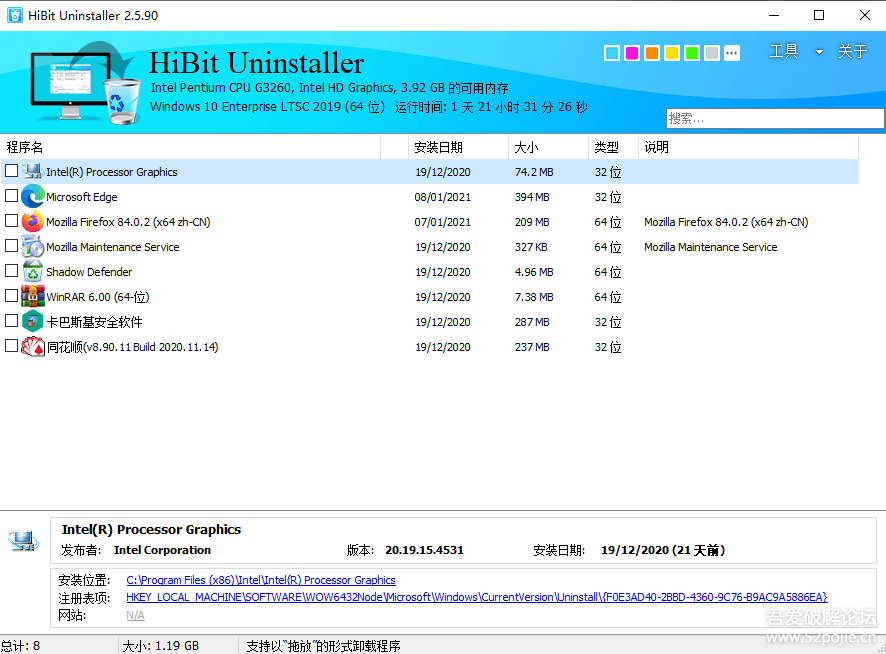This screenshot has width=886, height=654.
Task: Select the WinRAR 6.00 checkbox
Action: [11, 295]
